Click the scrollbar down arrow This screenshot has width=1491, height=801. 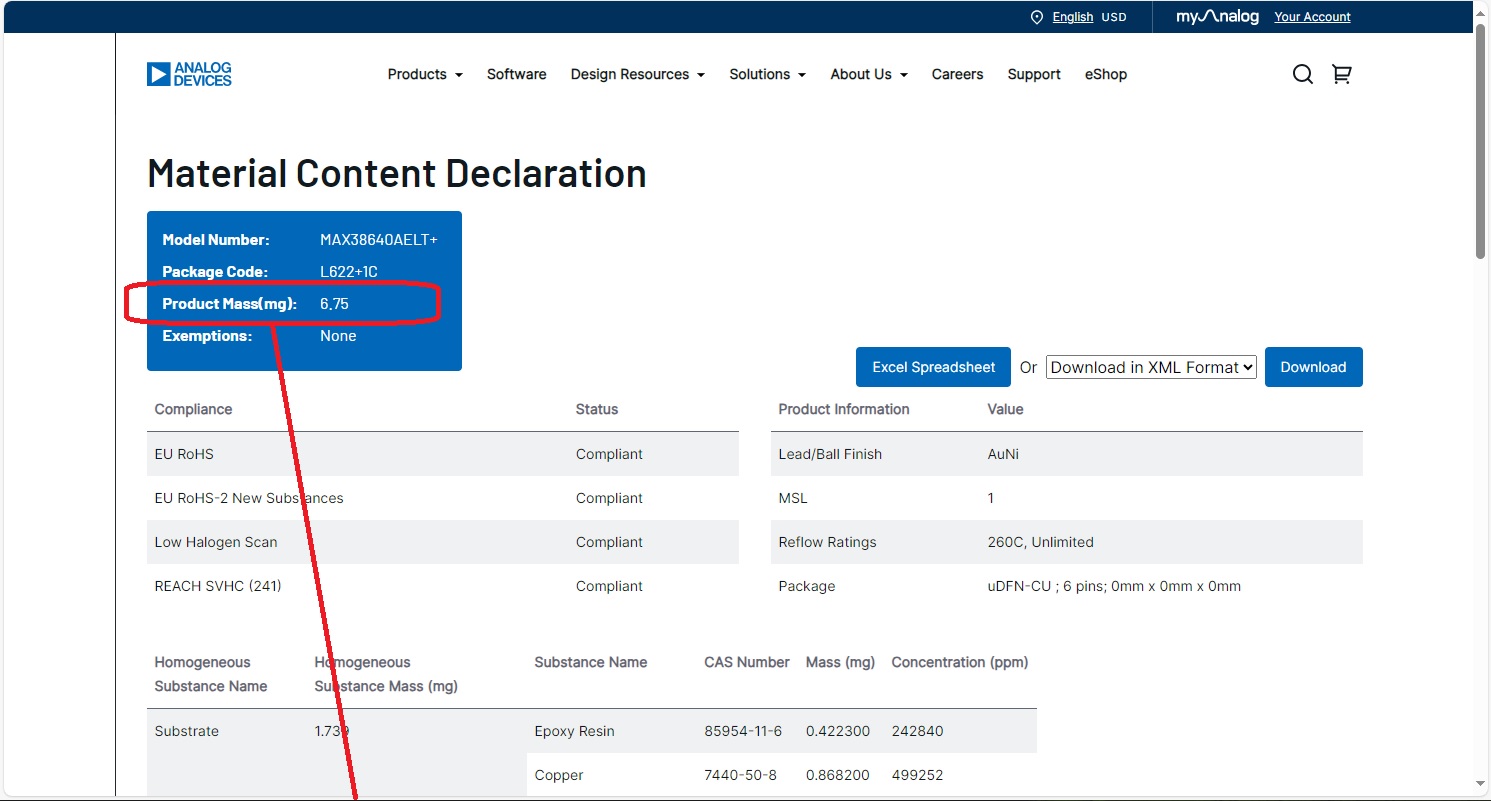pyautogui.click(x=1481, y=784)
